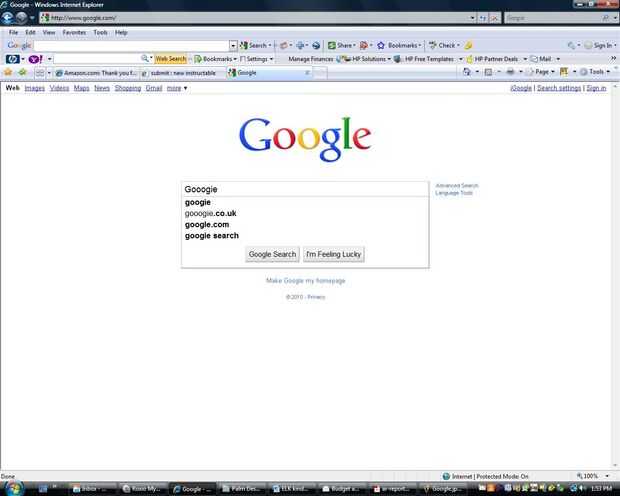Viewport: 620px width, 496px height.
Task: Click the Search settings link
Action: click(559, 88)
